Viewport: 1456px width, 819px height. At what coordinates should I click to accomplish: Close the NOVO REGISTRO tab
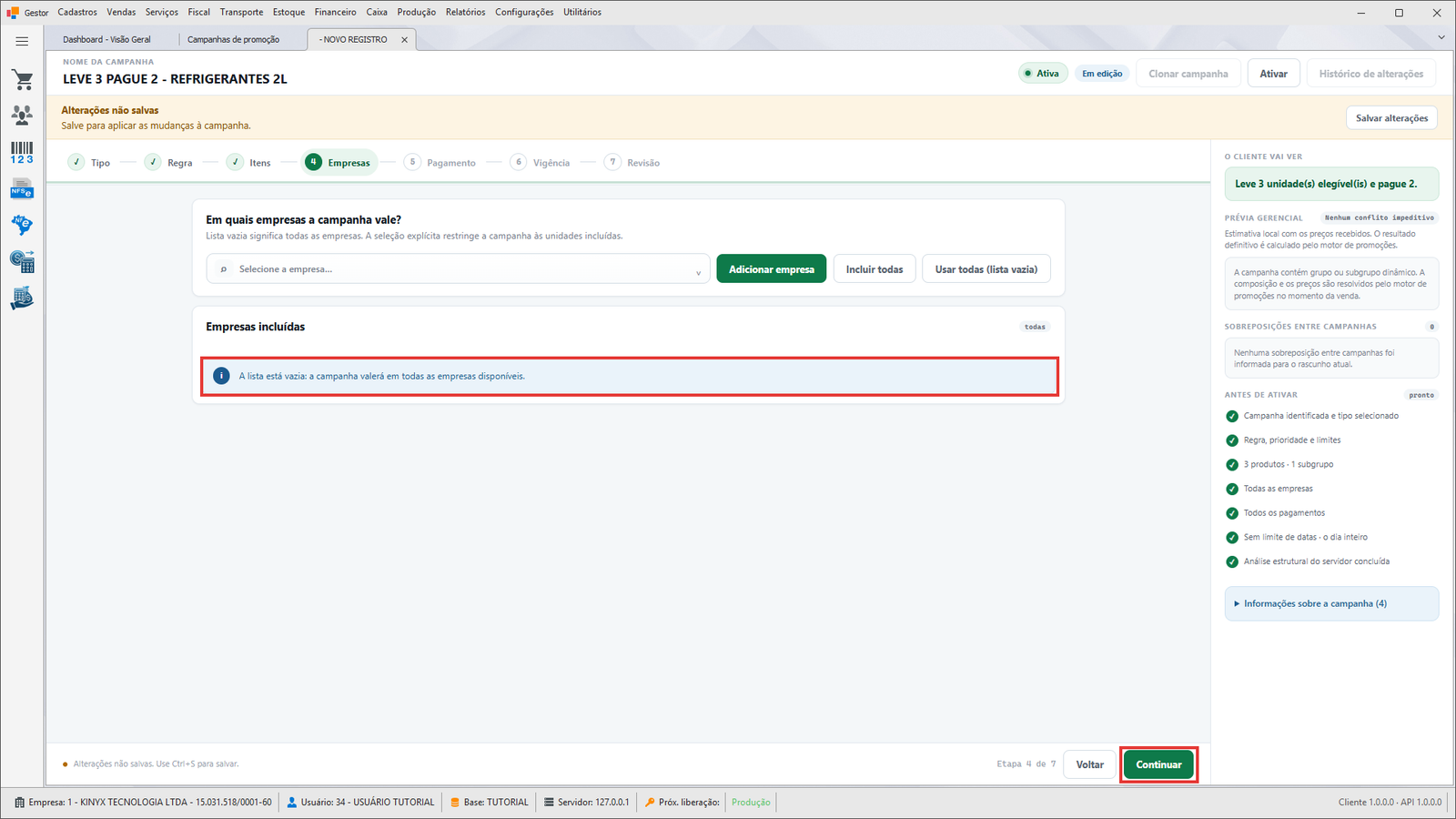pyautogui.click(x=405, y=40)
